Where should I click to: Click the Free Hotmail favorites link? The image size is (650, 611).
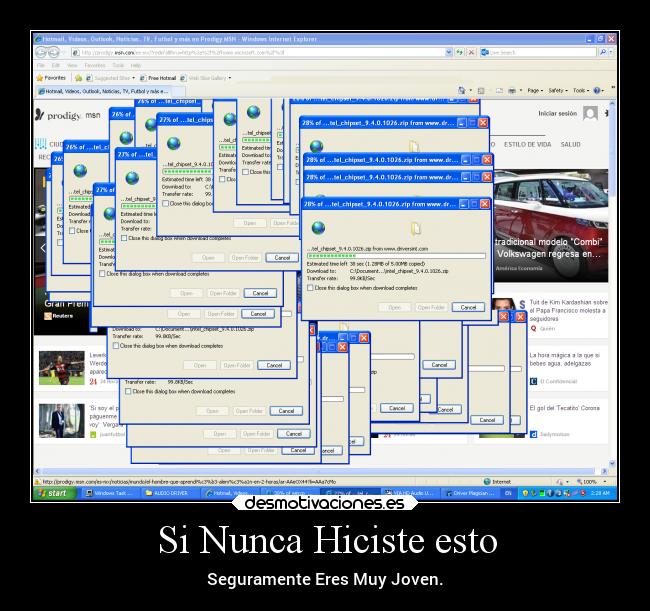point(158,78)
